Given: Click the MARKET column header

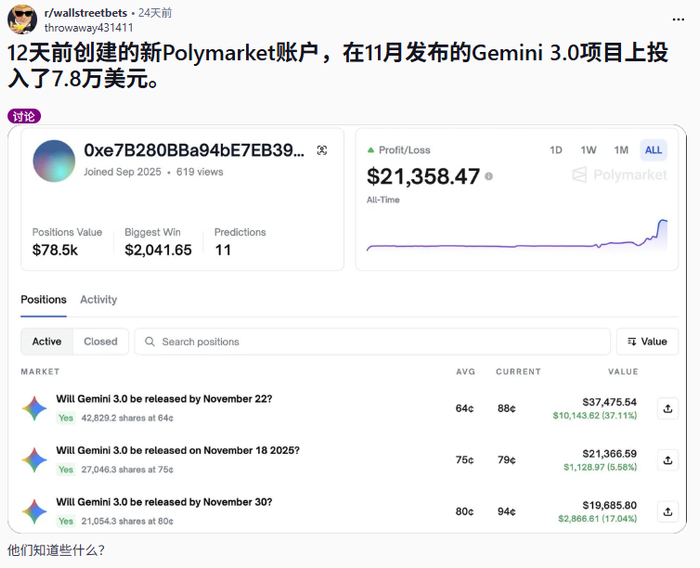Looking at the screenshot, I should pos(40,372).
